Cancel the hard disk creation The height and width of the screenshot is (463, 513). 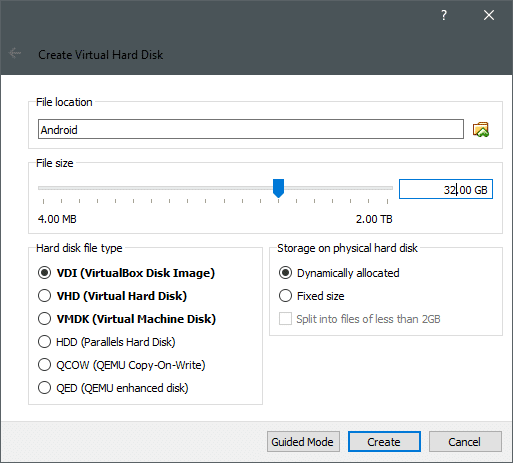click(465, 442)
